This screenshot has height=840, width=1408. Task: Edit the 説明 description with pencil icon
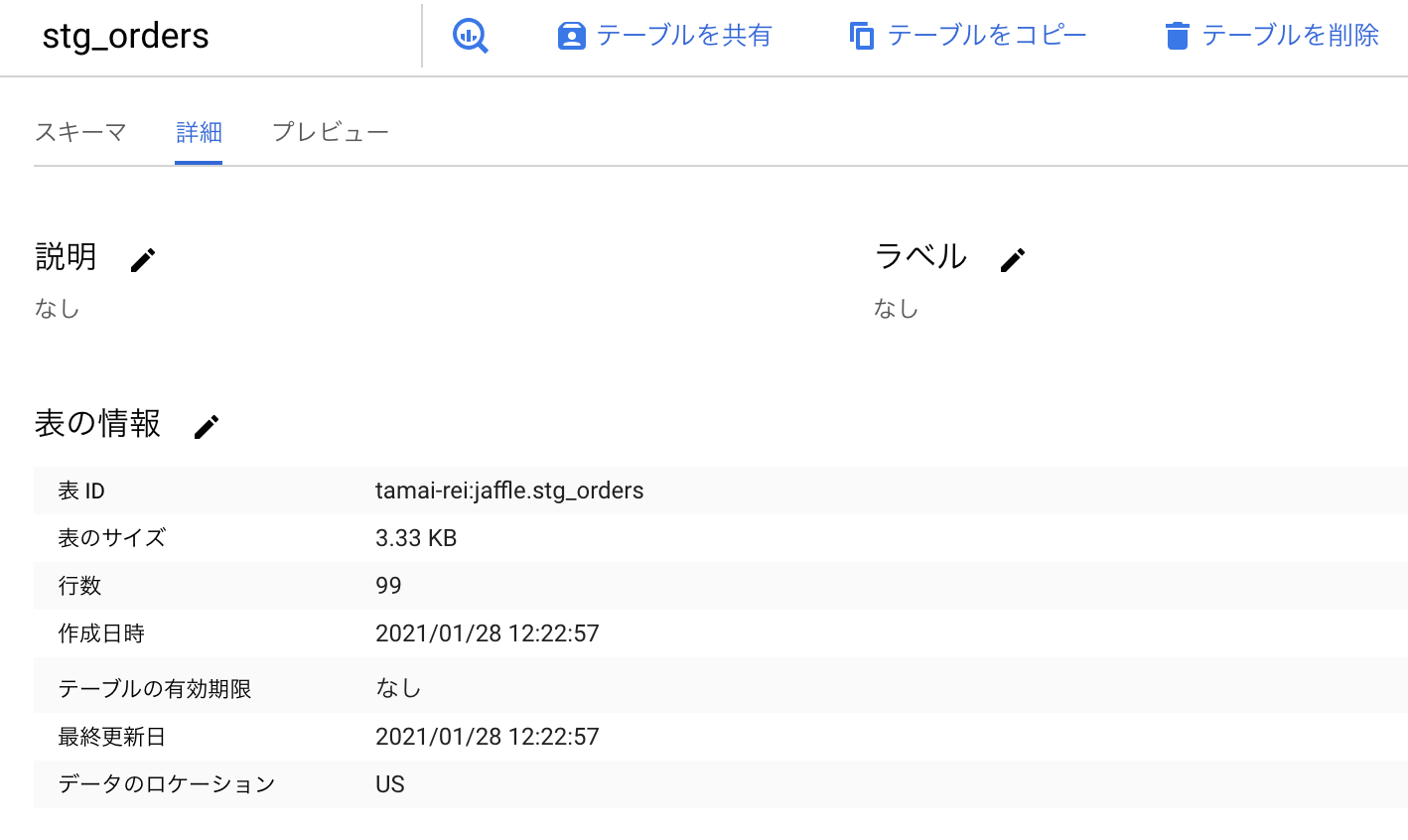tap(143, 260)
